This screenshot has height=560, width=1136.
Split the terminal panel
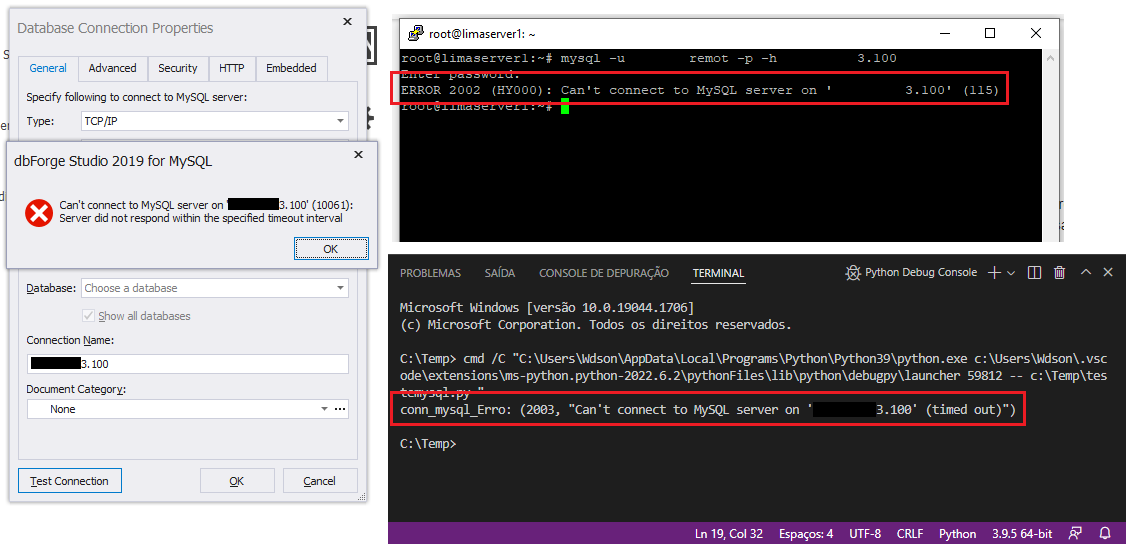pyautogui.click(x=1035, y=272)
